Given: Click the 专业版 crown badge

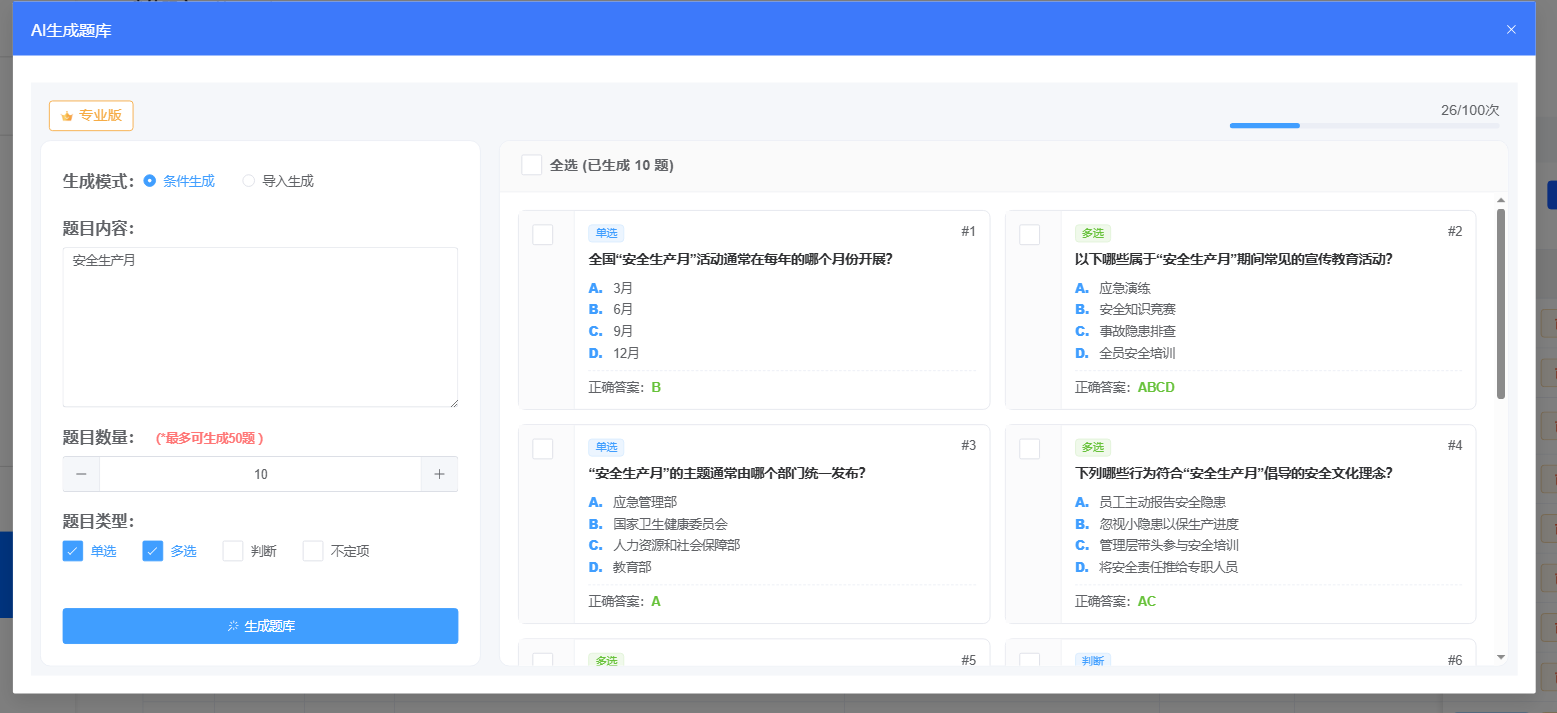Looking at the screenshot, I should (91, 116).
